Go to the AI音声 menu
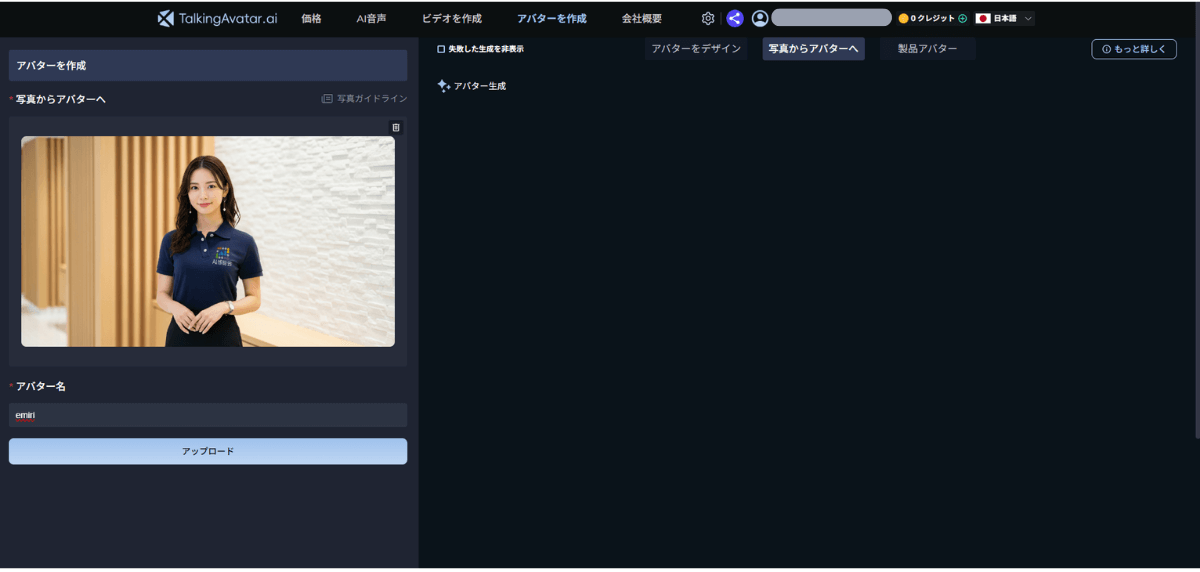Screen dimensions: 1200x572 click(371, 18)
